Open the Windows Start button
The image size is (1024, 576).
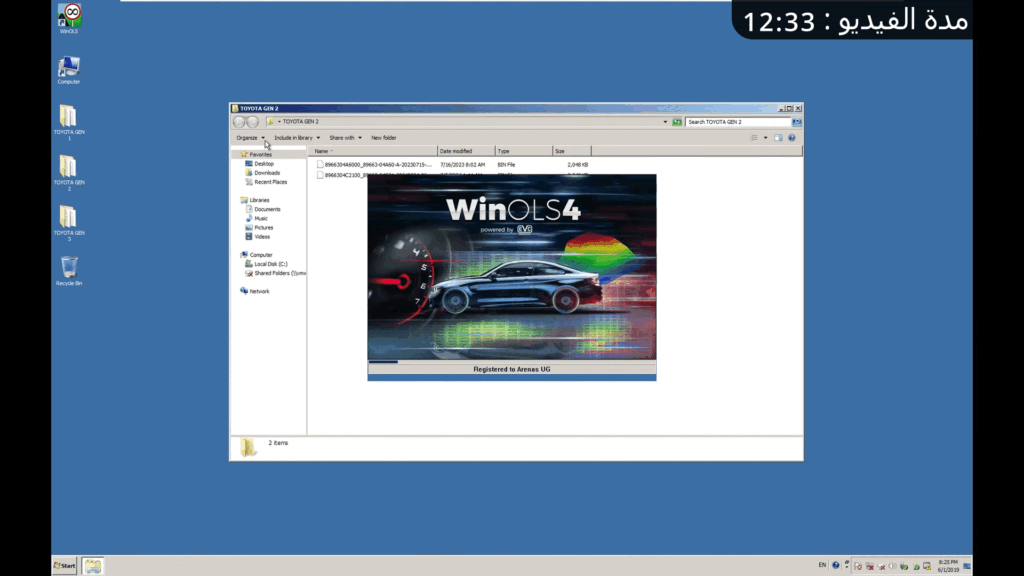click(x=65, y=565)
